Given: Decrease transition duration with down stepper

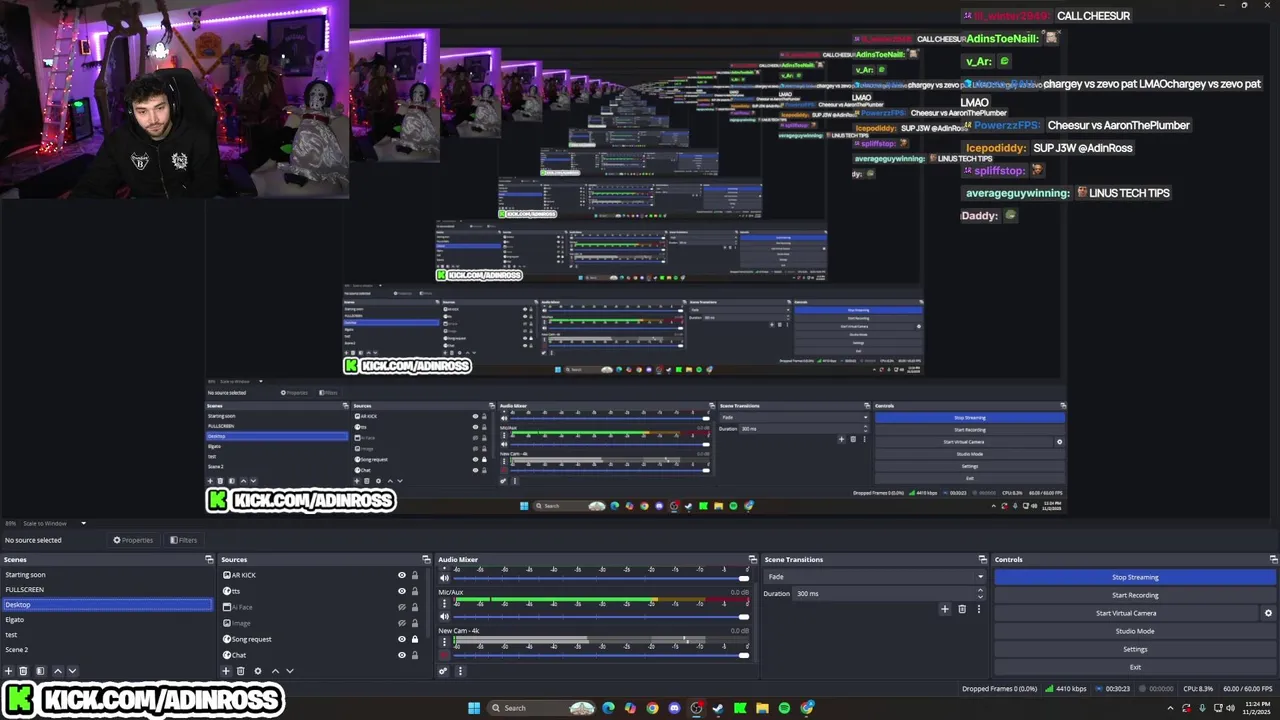Looking at the screenshot, I should [x=980, y=596].
